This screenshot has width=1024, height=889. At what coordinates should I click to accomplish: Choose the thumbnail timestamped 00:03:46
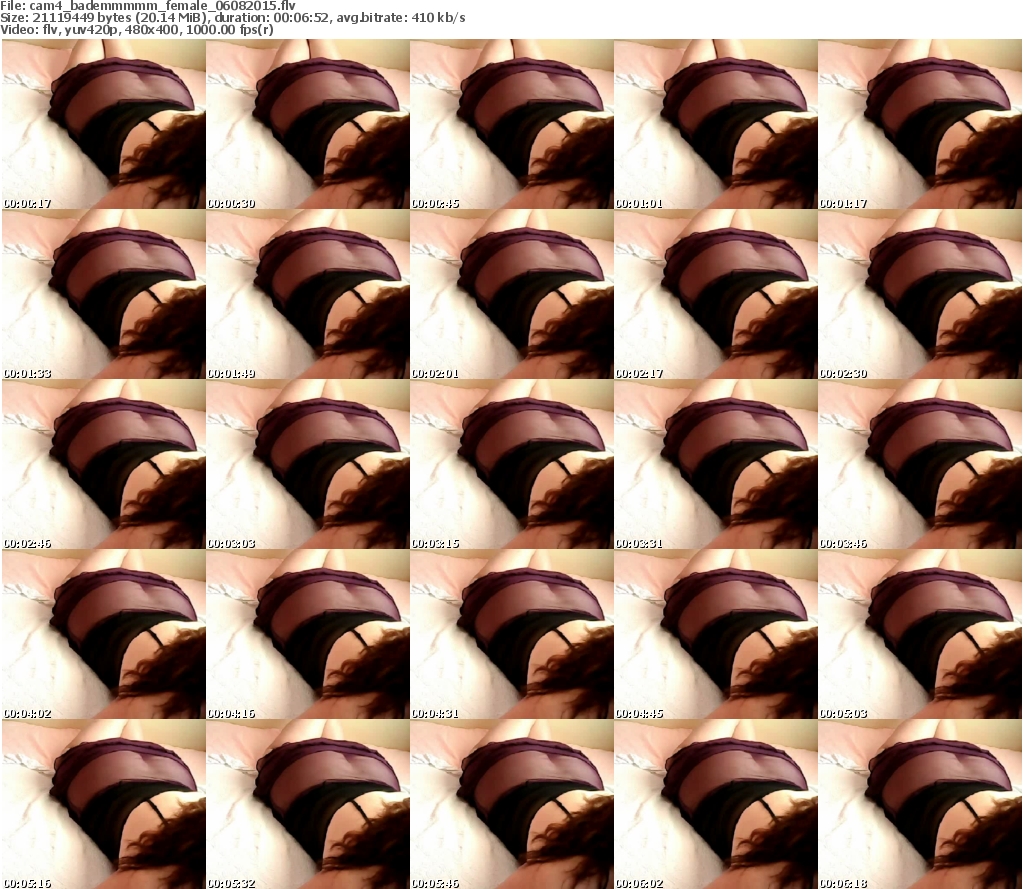point(920,464)
